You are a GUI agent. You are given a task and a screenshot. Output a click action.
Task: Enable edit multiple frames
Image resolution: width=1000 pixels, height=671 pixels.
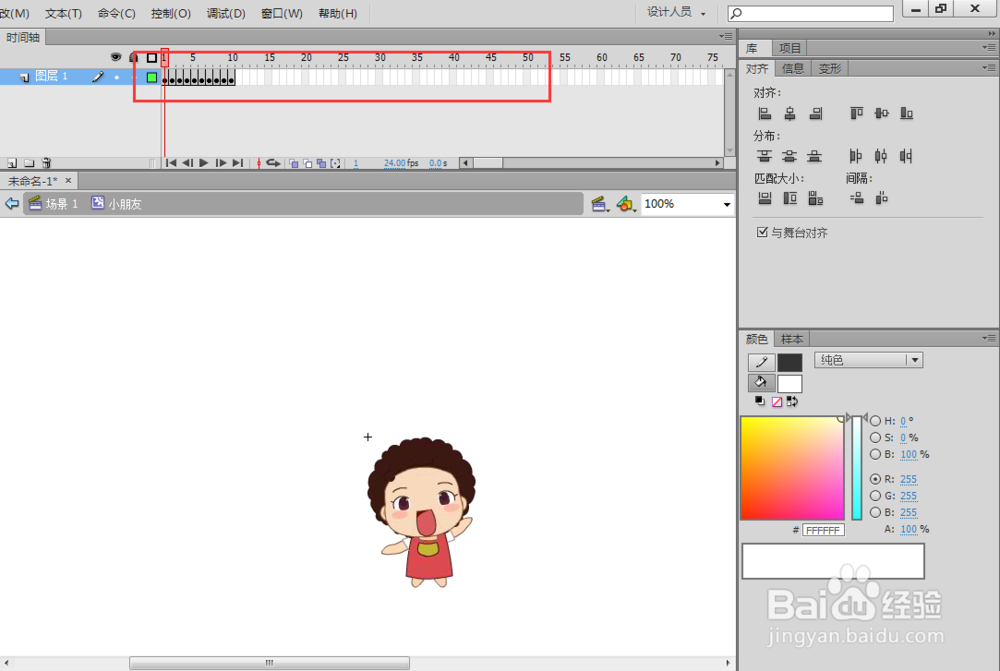pyautogui.click(x=321, y=163)
